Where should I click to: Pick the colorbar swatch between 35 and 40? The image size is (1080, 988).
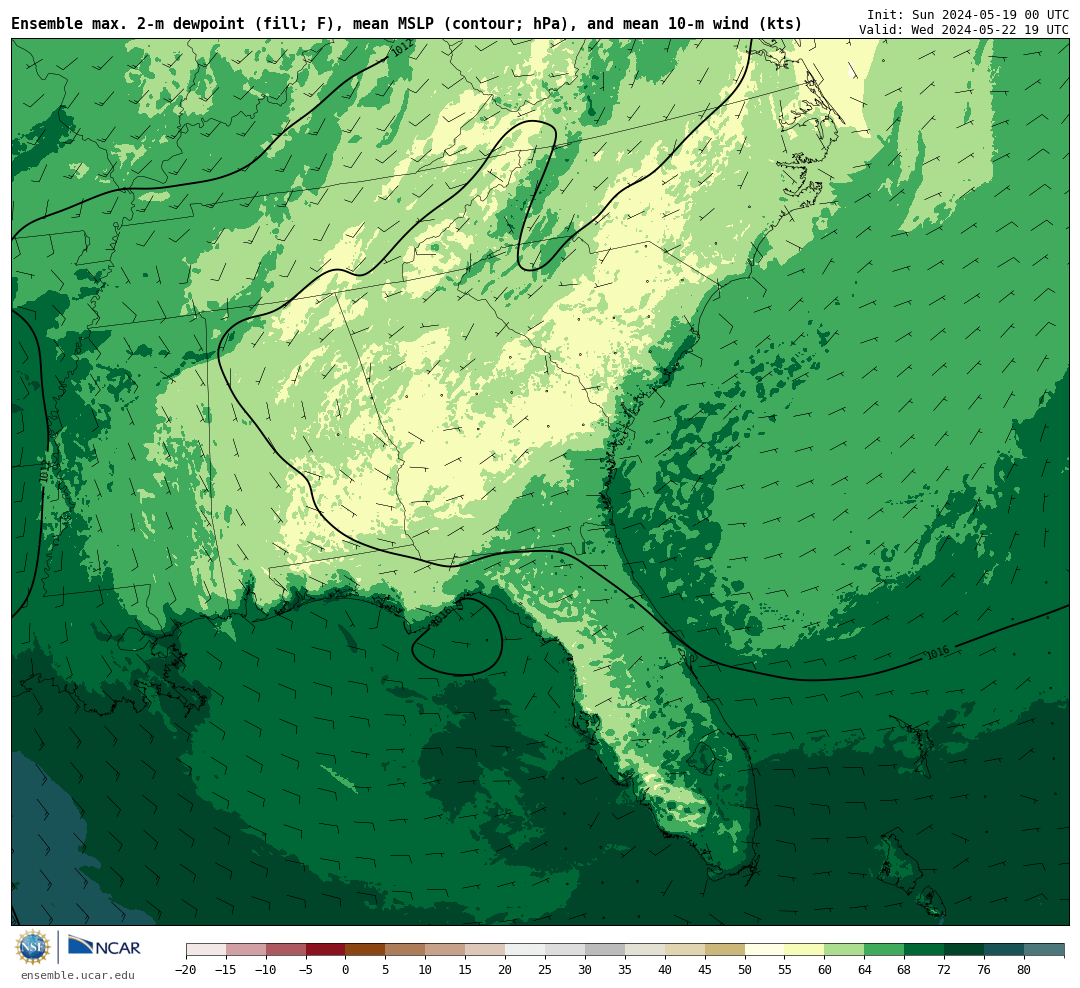(645, 950)
